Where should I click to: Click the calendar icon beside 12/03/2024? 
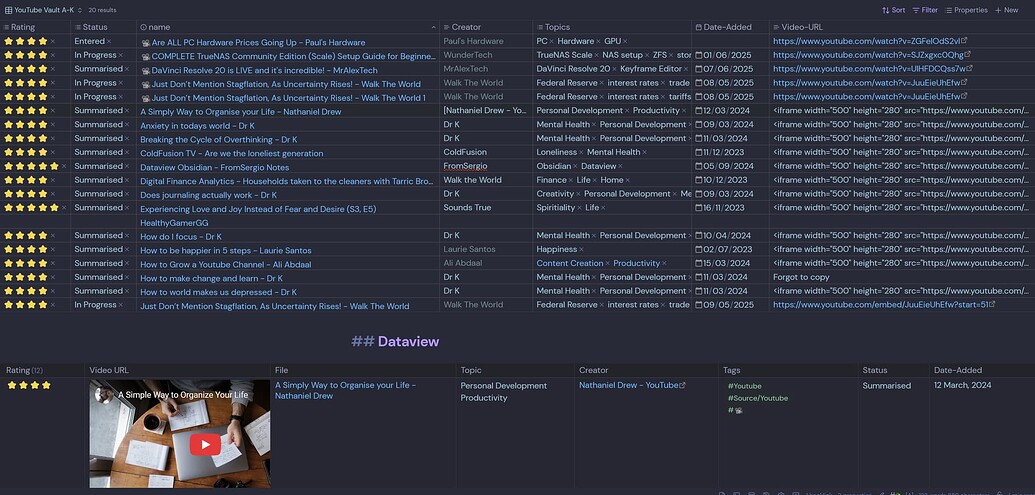[x=698, y=111]
